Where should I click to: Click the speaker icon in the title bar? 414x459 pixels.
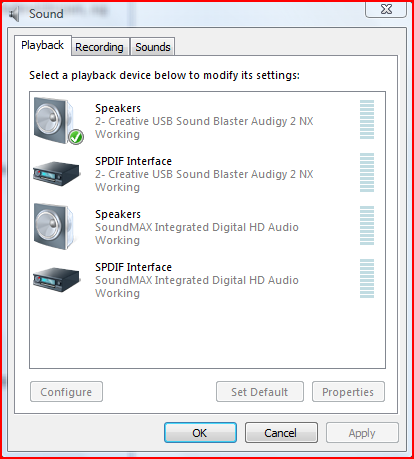coord(14,14)
